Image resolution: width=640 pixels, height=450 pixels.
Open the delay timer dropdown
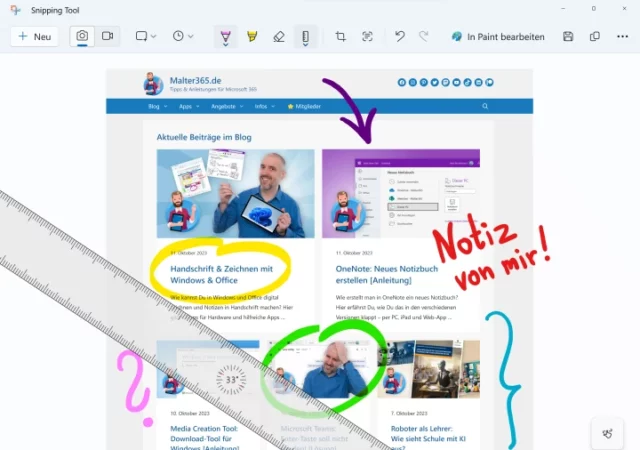182,36
